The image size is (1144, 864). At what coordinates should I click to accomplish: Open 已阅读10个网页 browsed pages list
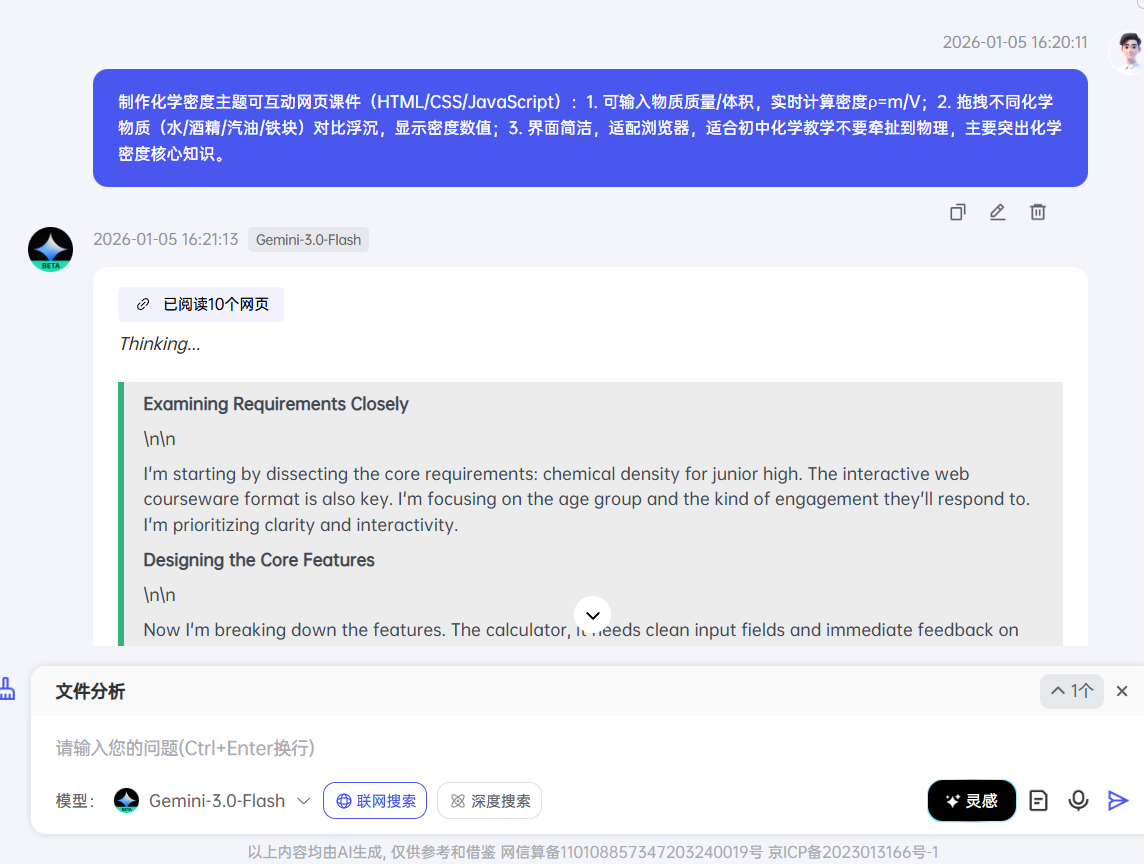click(200, 303)
